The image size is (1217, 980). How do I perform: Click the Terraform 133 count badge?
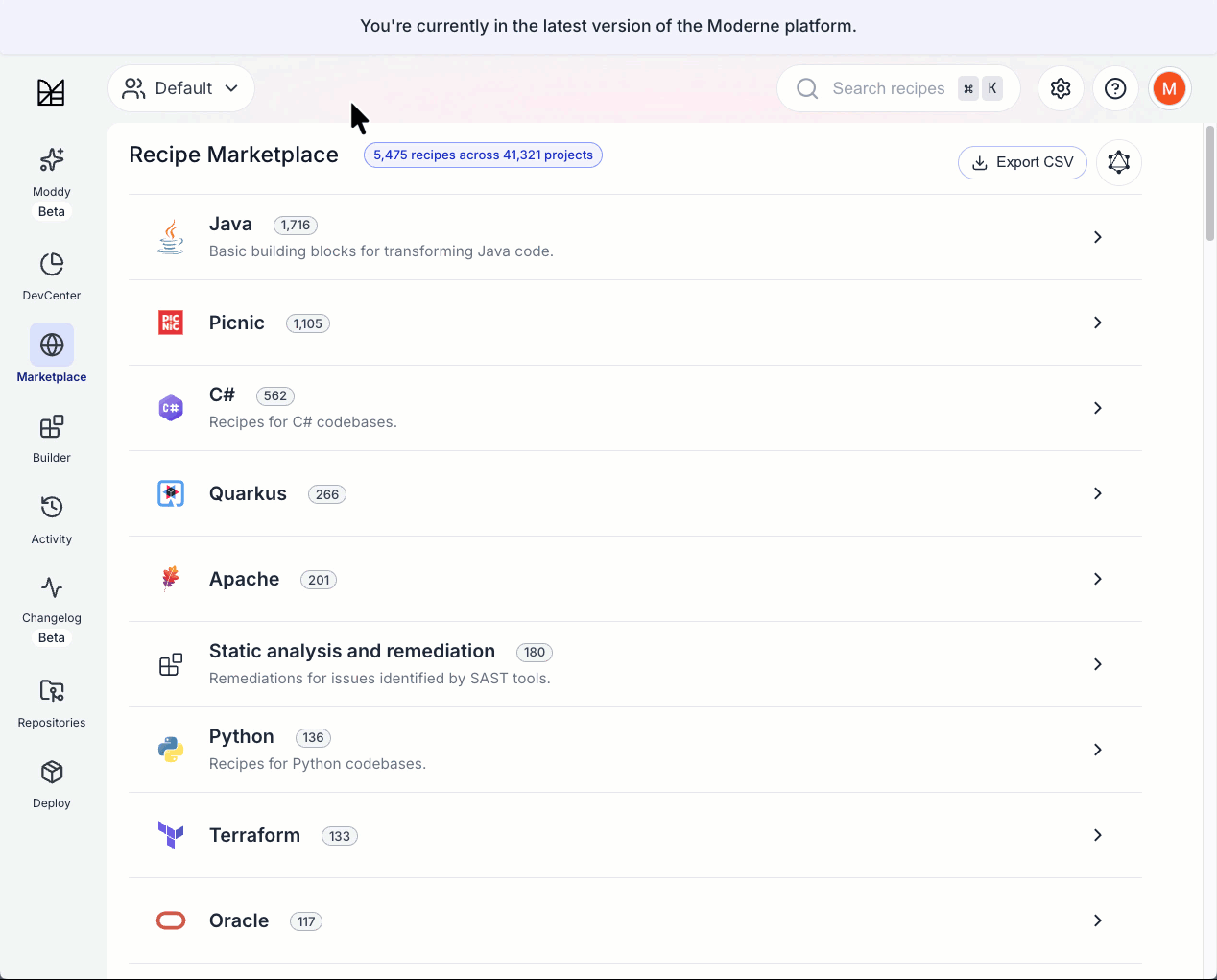tap(340, 836)
